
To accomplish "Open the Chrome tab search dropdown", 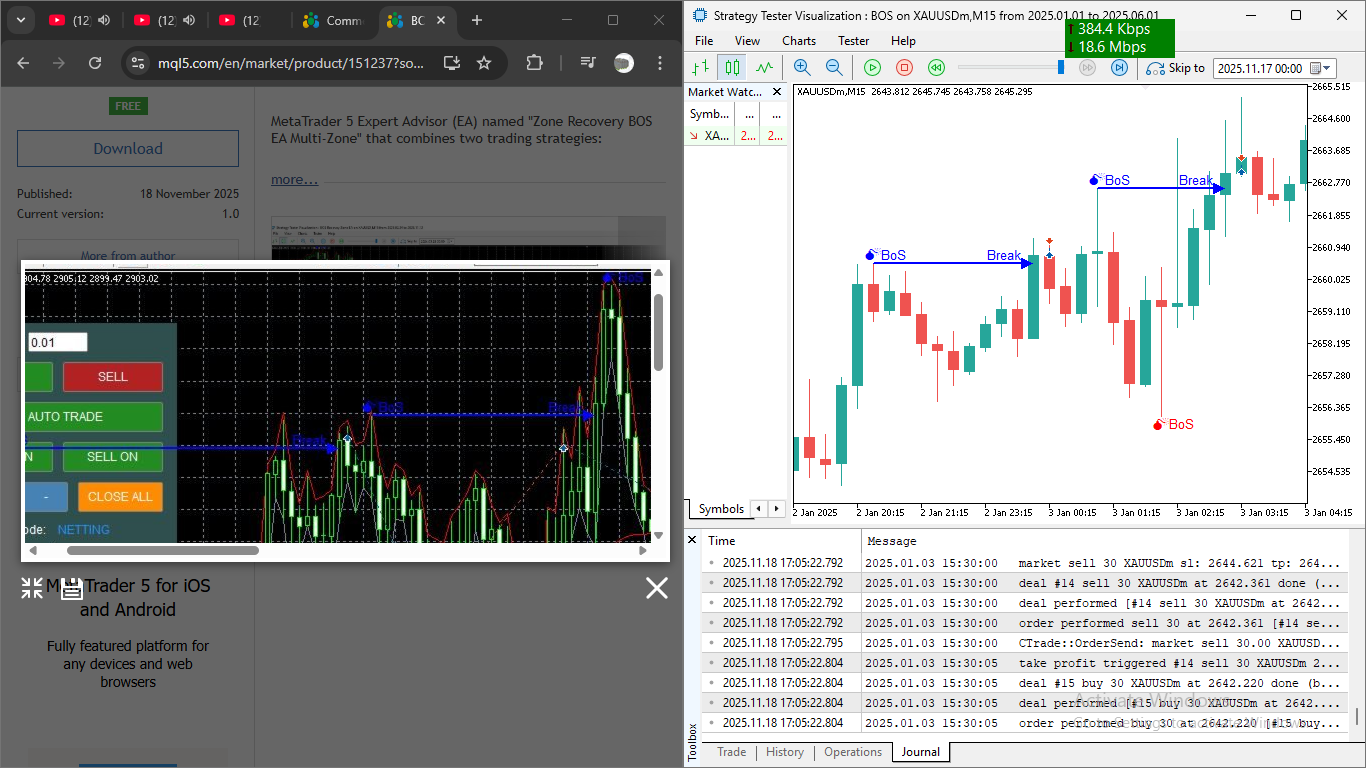I will tap(19, 20).
